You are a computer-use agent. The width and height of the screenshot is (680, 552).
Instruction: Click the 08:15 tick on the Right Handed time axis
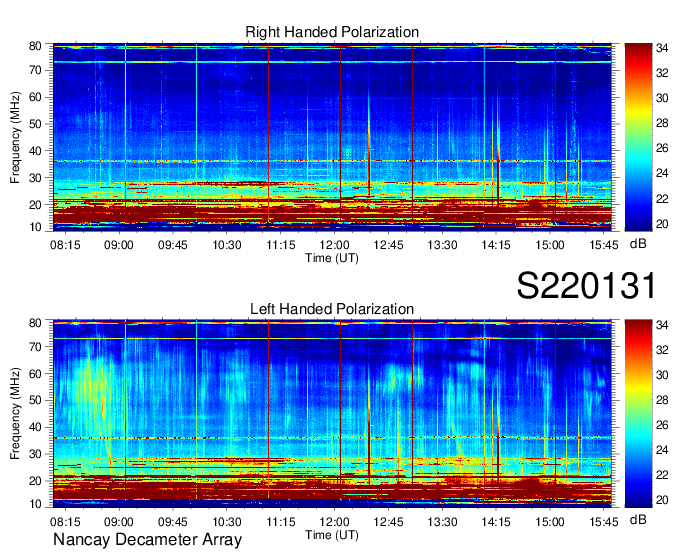pyautogui.click(x=65, y=245)
